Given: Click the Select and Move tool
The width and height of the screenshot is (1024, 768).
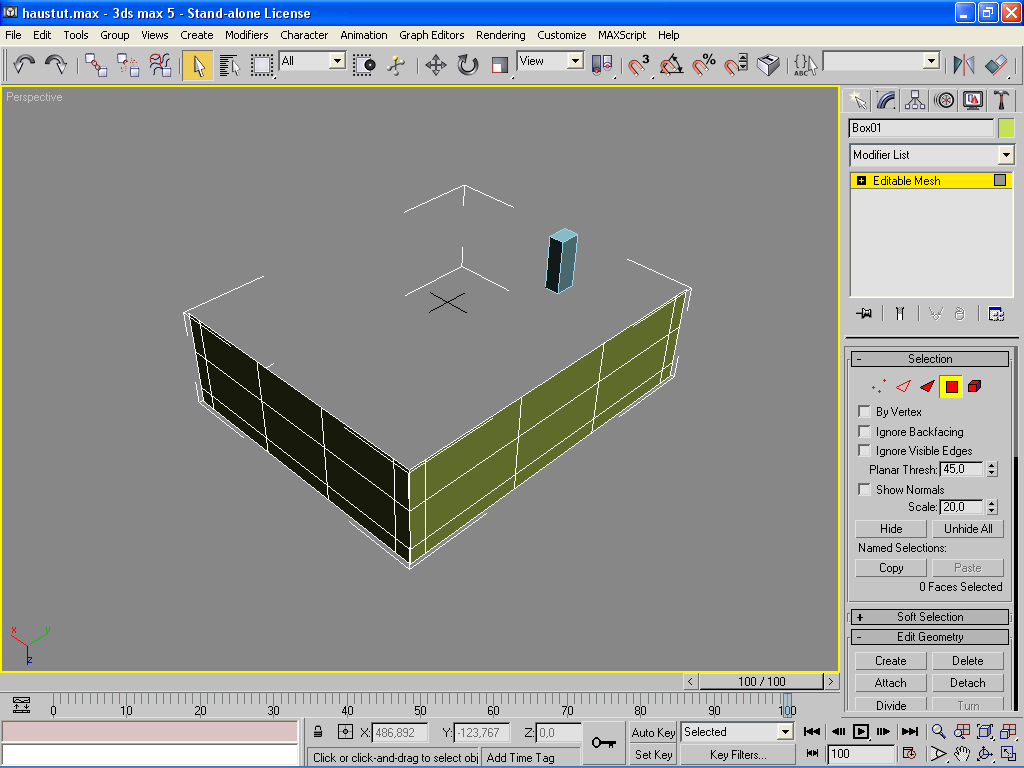Looking at the screenshot, I should click(435, 65).
